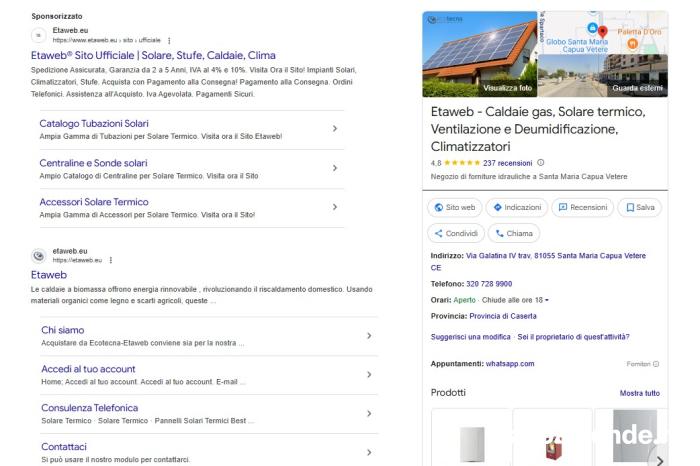Click Negozio di forniture idrauliche category text
Screen dimensions: 700x466
click(x=529, y=177)
